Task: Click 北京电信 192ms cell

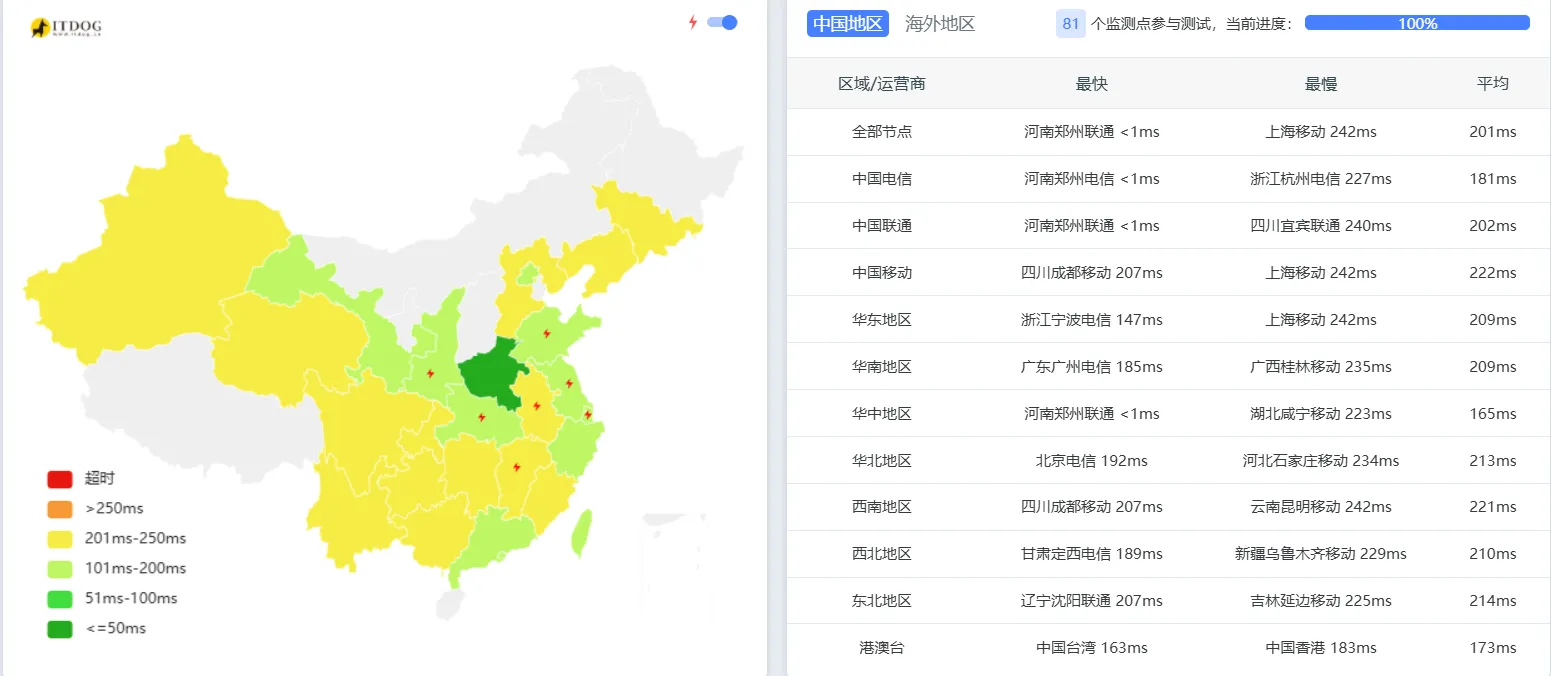Action: point(1092,461)
